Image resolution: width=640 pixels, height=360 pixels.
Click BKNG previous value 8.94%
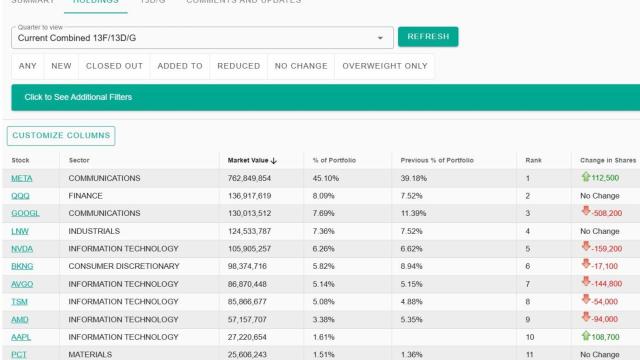coord(411,267)
